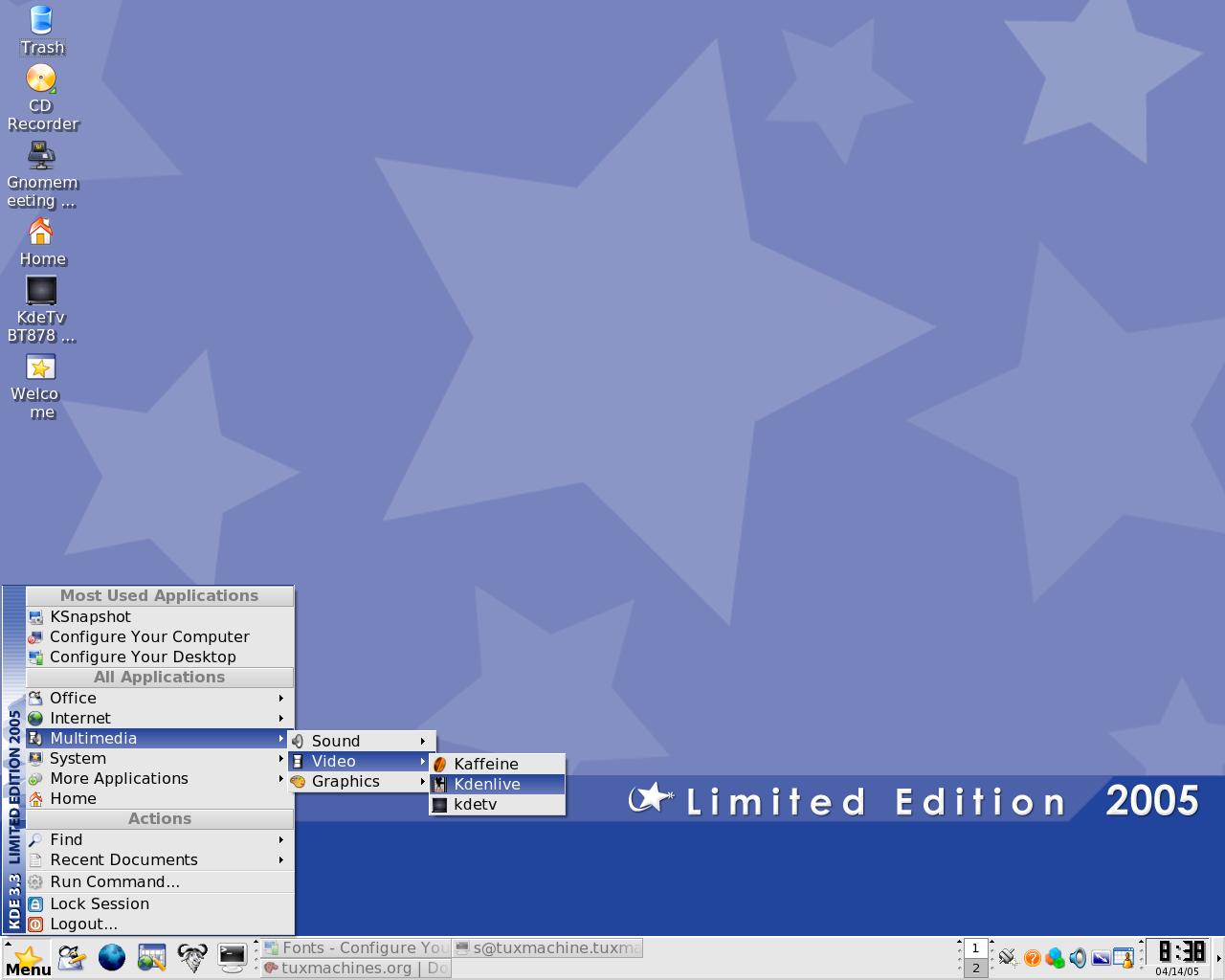Open the Trash desktop icon
1225x980 pixels.
tap(41, 31)
